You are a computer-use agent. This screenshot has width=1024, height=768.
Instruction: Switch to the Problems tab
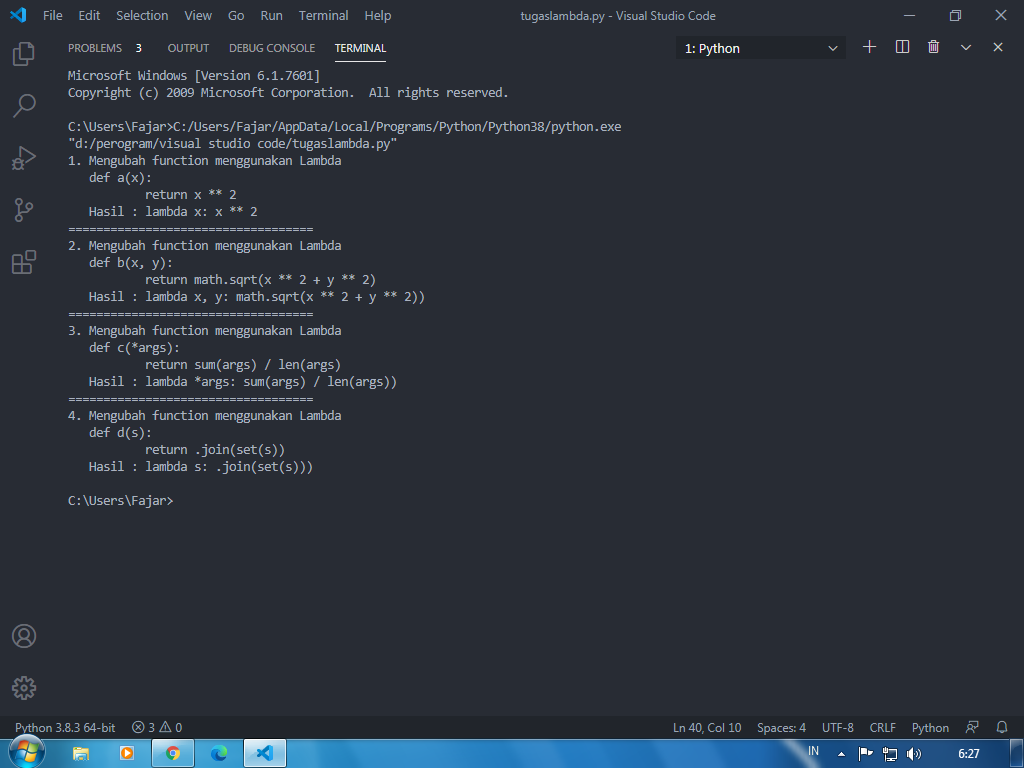pyautogui.click(x=95, y=48)
